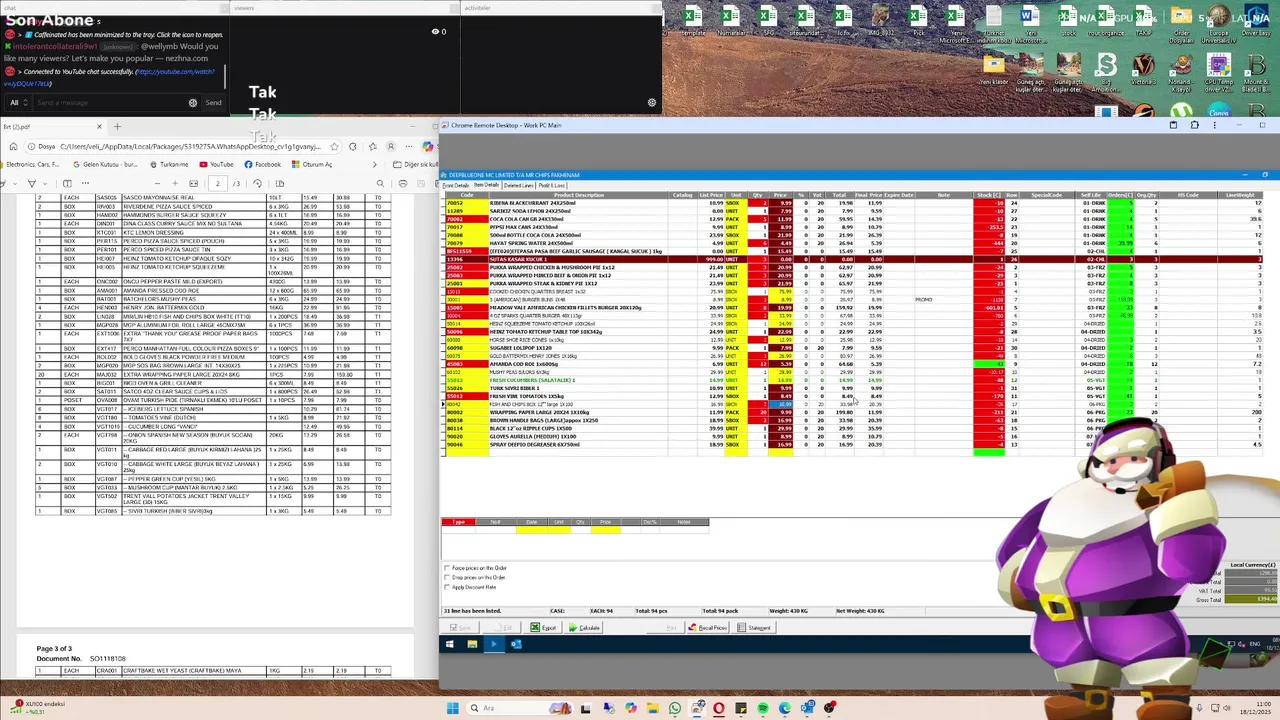Click the Calculate button
Screen dimensions: 1280x720
coord(584,628)
